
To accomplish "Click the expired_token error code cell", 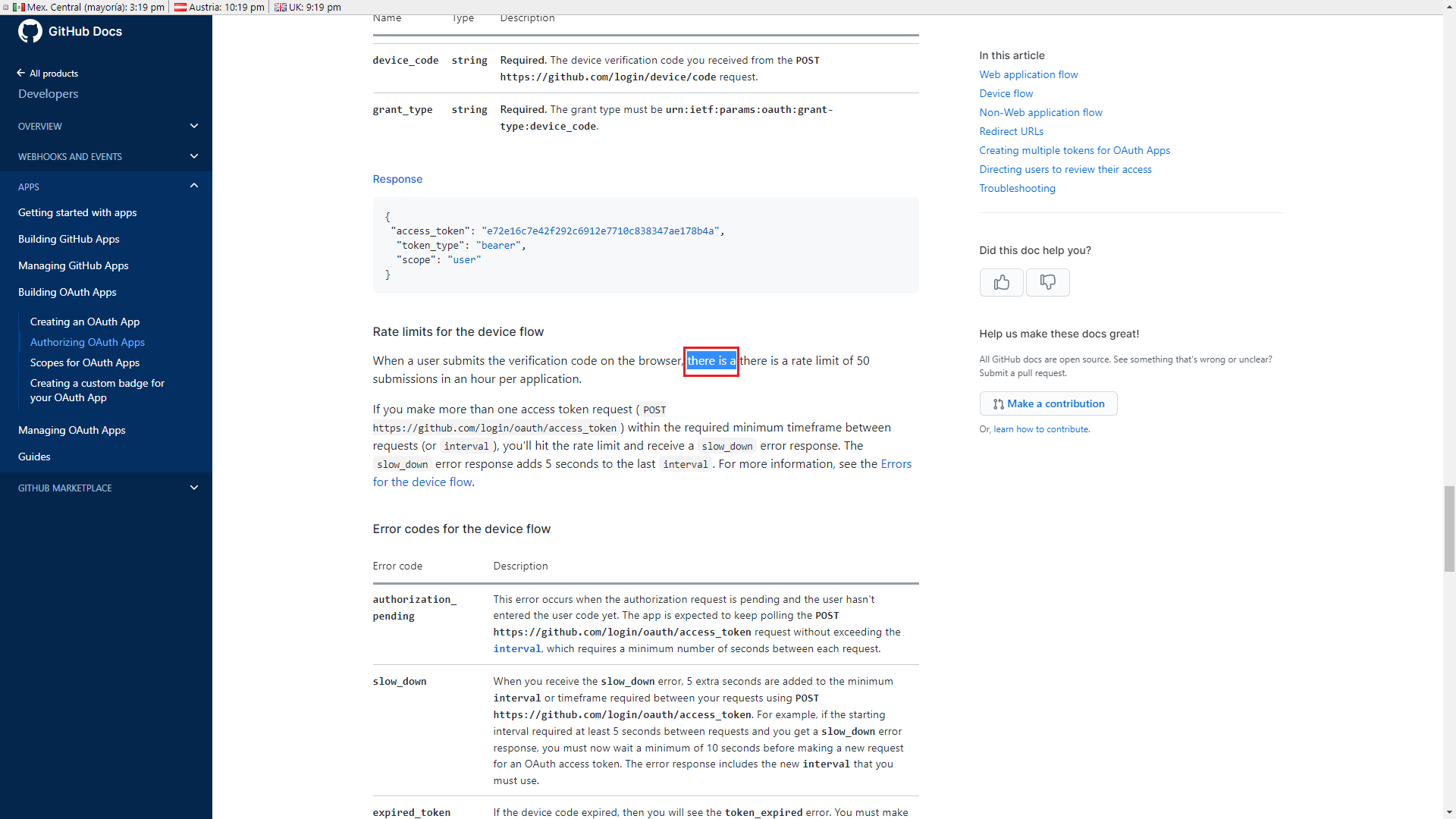I will [412, 812].
